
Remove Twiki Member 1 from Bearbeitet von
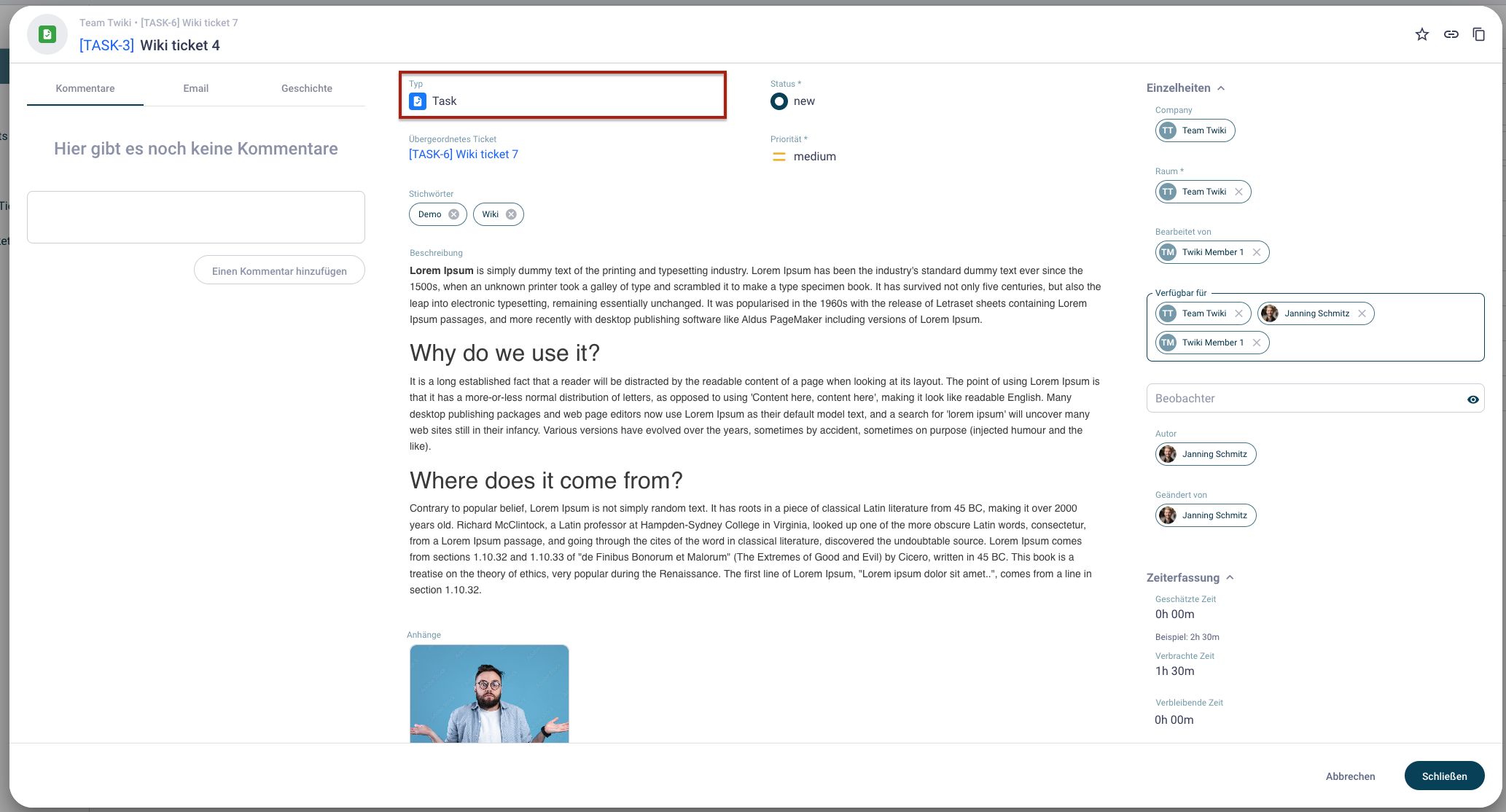click(x=1257, y=252)
